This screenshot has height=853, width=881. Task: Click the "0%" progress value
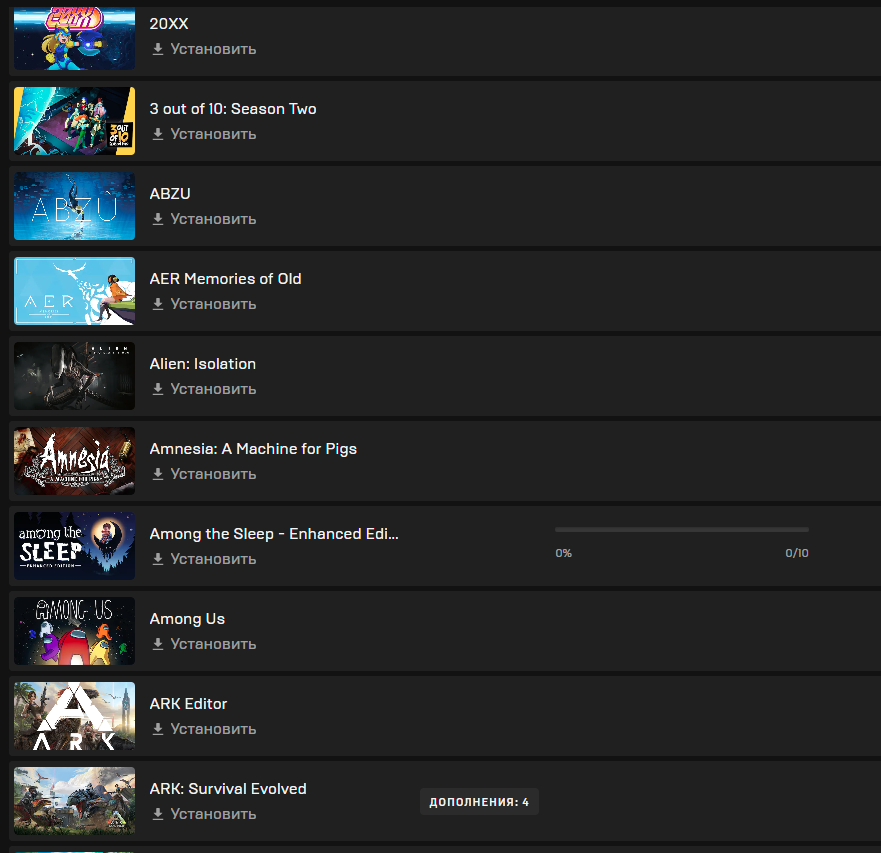[x=564, y=553]
